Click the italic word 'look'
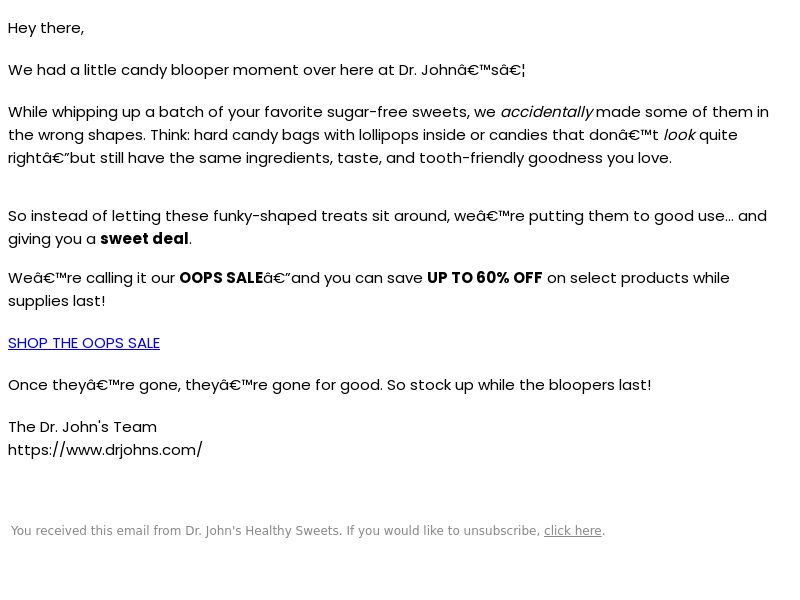 click(679, 135)
